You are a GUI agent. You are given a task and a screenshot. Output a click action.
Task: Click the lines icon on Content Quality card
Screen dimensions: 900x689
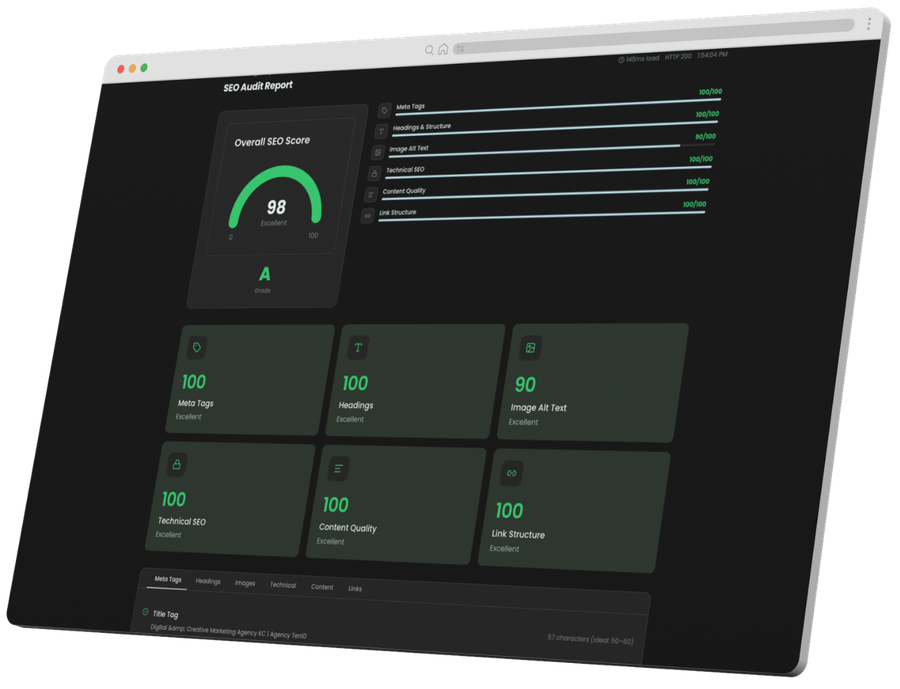[x=338, y=469]
